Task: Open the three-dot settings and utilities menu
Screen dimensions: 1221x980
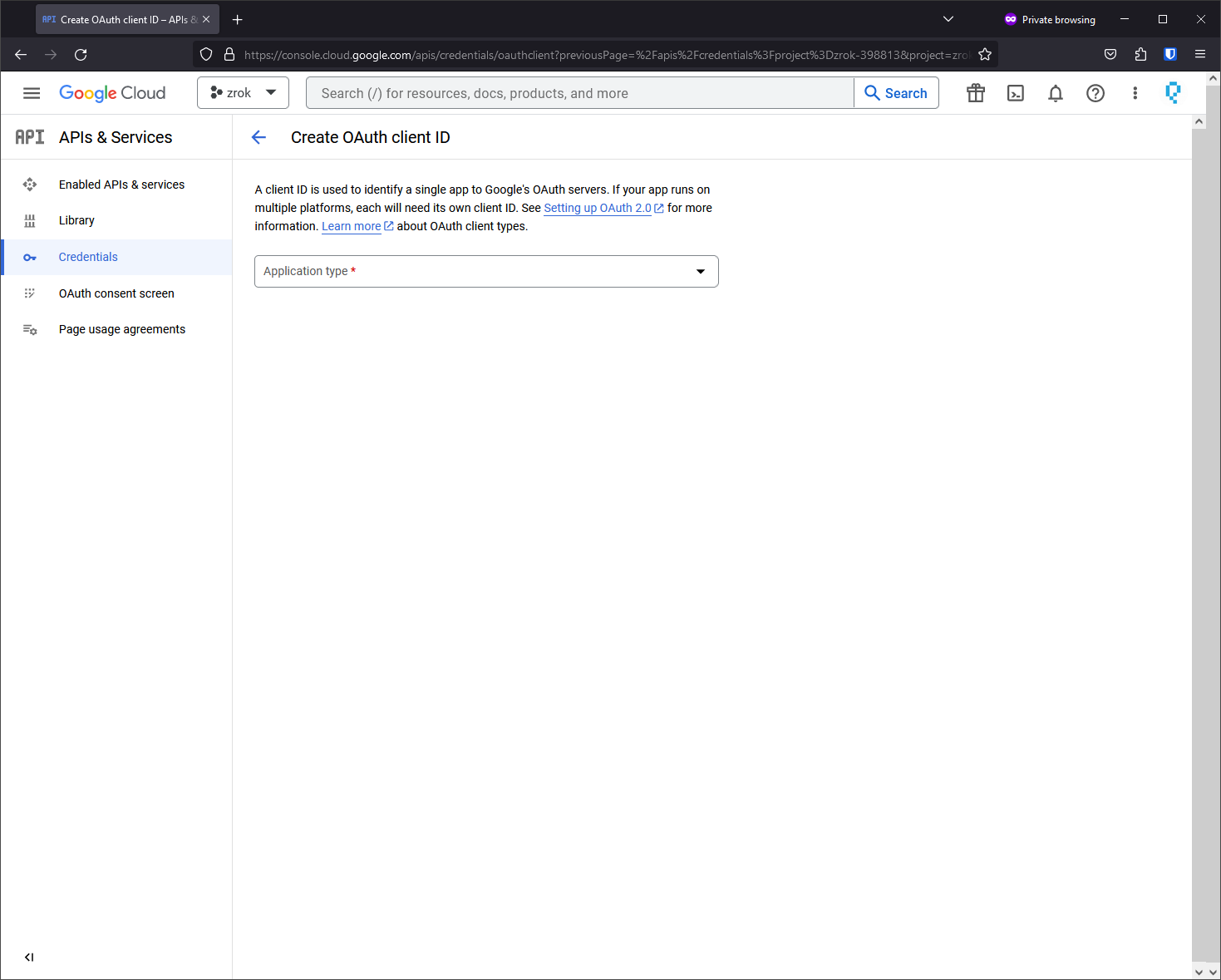Action: point(1135,93)
